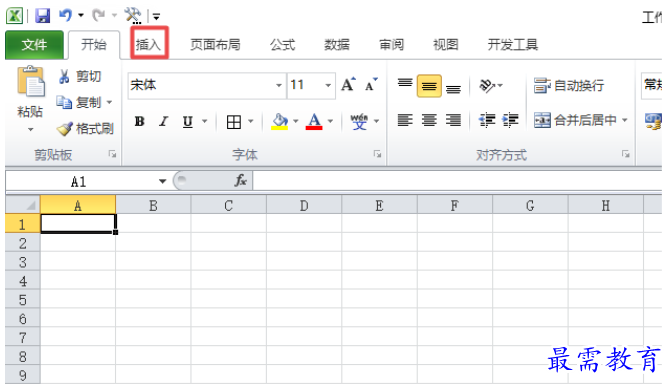
Task: Click the formula bar input area
Action: (457, 181)
